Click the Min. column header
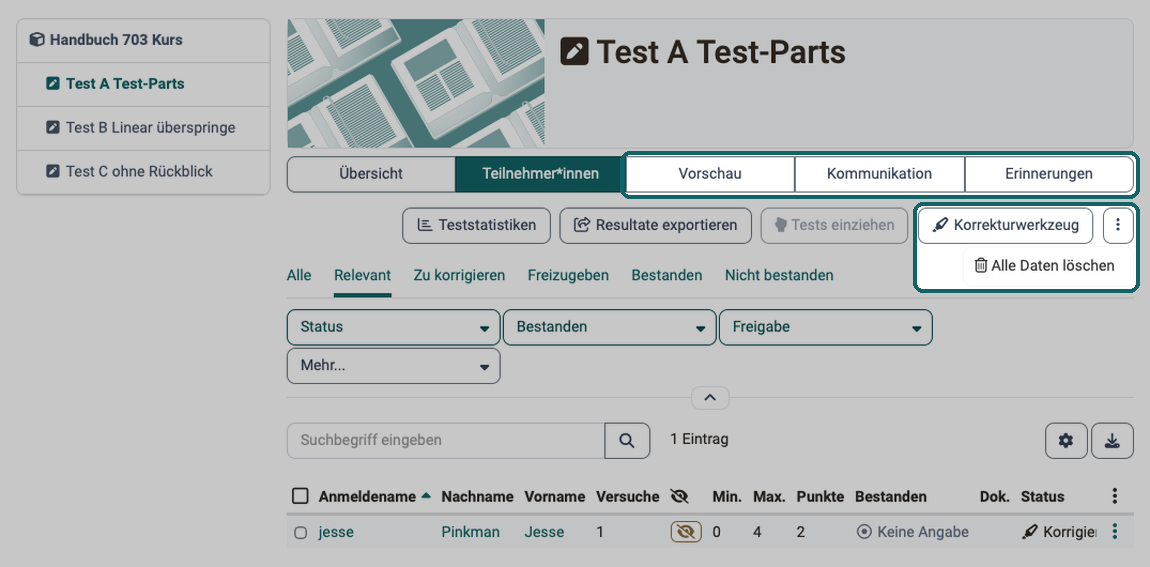The height and width of the screenshot is (567, 1150). click(727, 497)
